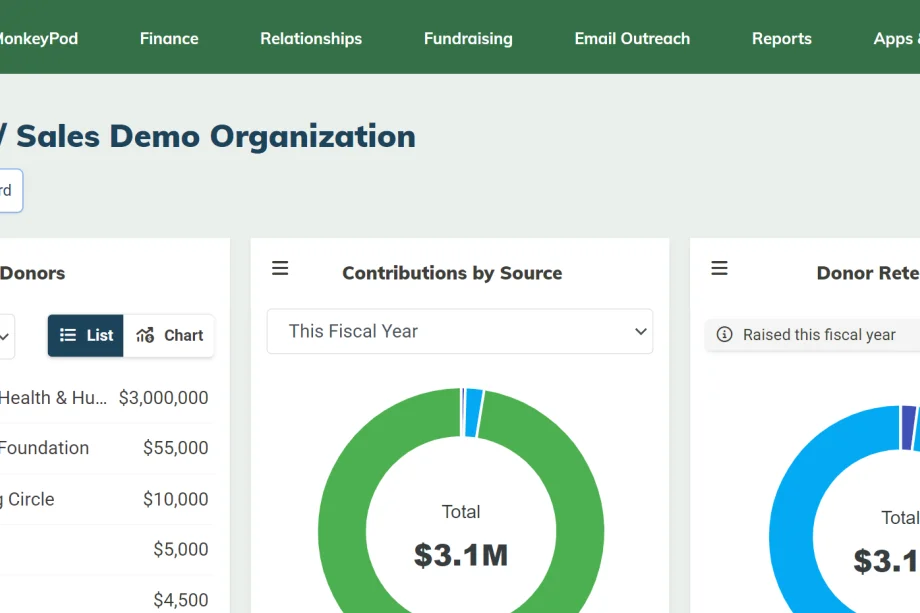Screen dimensions: 920x613
Task: Click the $3.1M total in Contributions chart
Action: click(461, 556)
